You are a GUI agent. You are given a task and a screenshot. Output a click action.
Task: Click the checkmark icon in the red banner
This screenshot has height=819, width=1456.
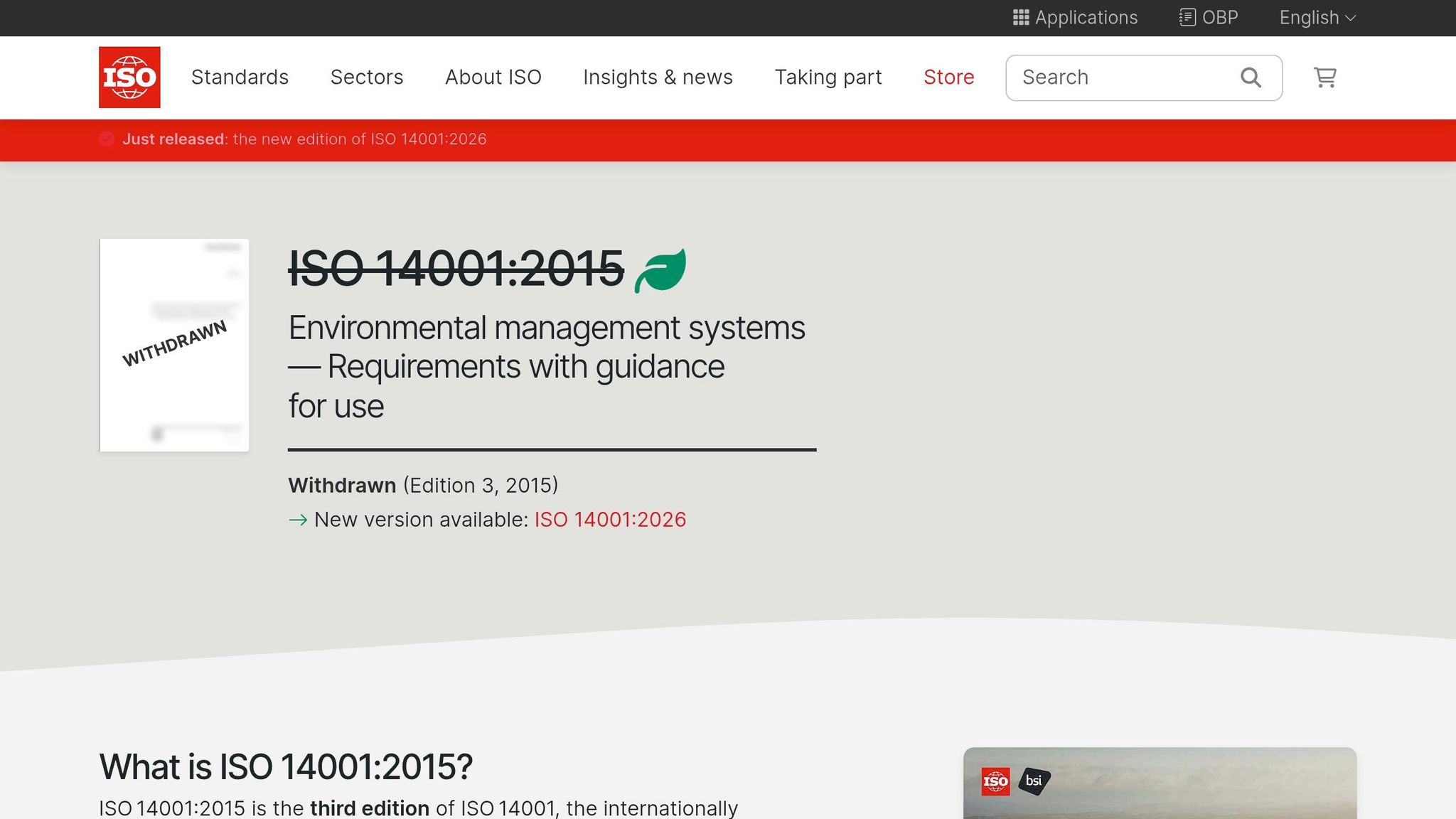click(x=107, y=139)
